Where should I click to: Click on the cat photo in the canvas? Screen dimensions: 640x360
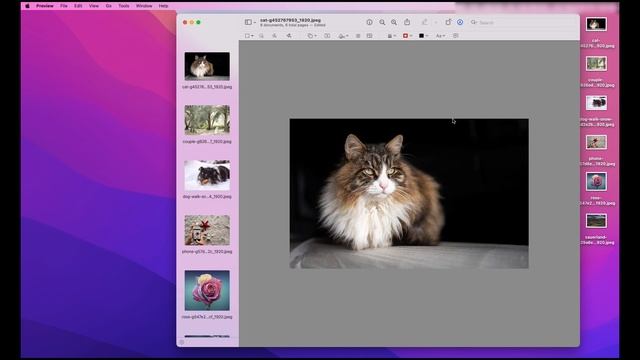(409, 193)
